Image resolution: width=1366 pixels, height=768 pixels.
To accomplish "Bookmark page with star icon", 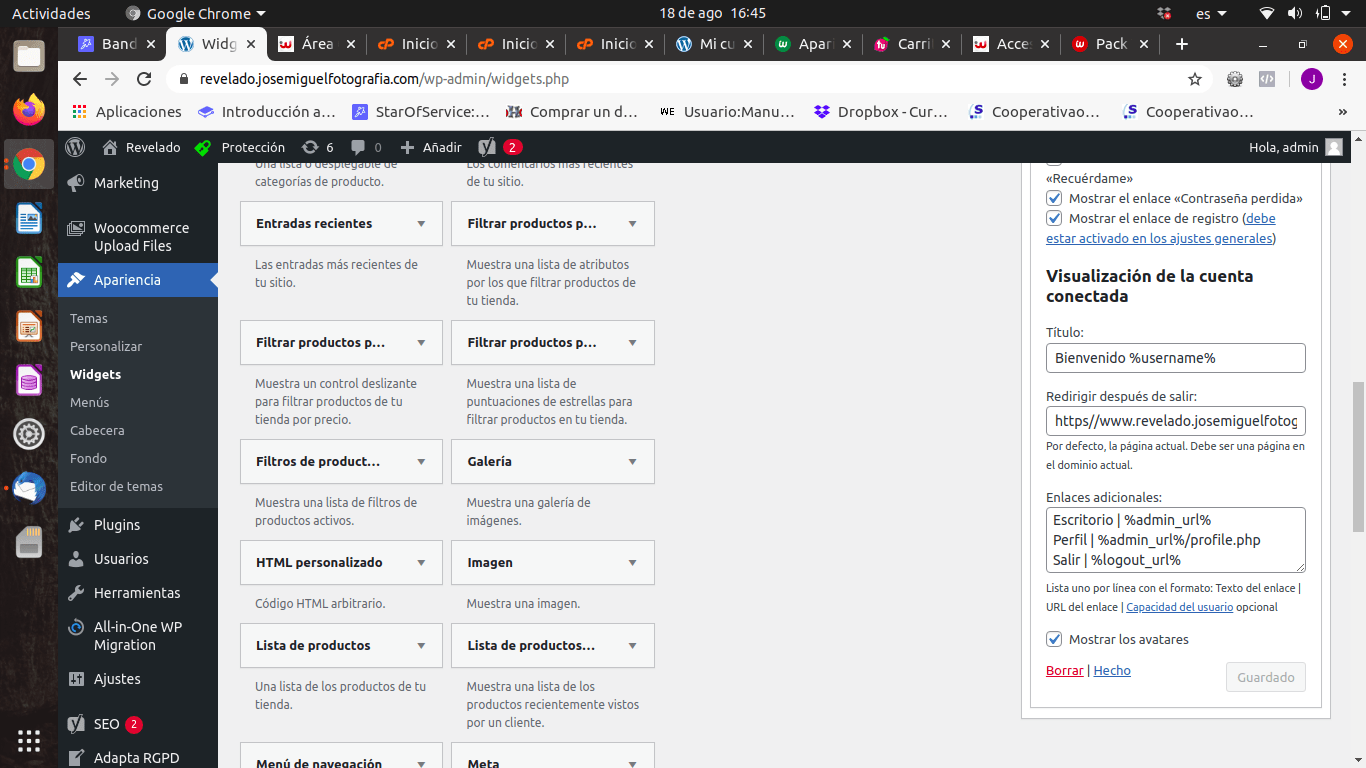I will (x=1195, y=79).
